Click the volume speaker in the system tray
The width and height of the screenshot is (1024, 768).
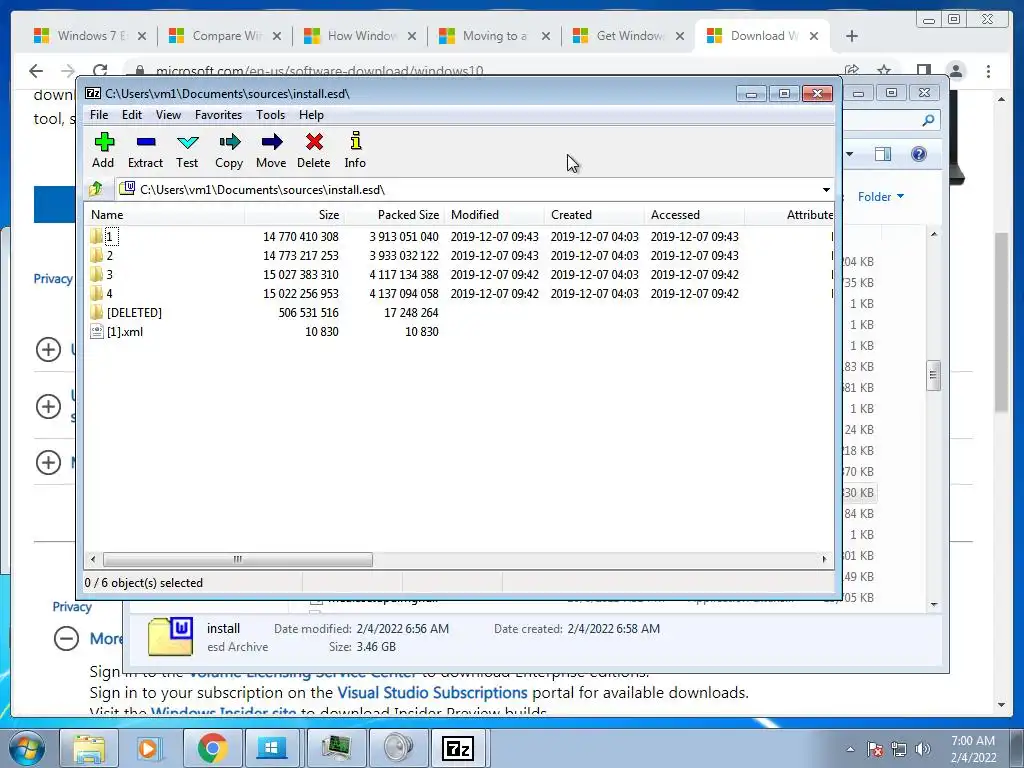923,749
